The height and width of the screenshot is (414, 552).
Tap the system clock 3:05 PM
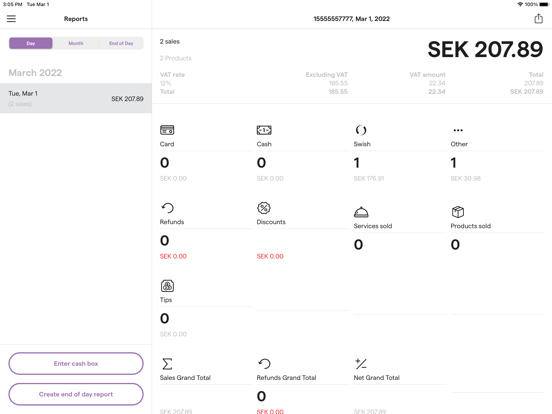(12, 4)
